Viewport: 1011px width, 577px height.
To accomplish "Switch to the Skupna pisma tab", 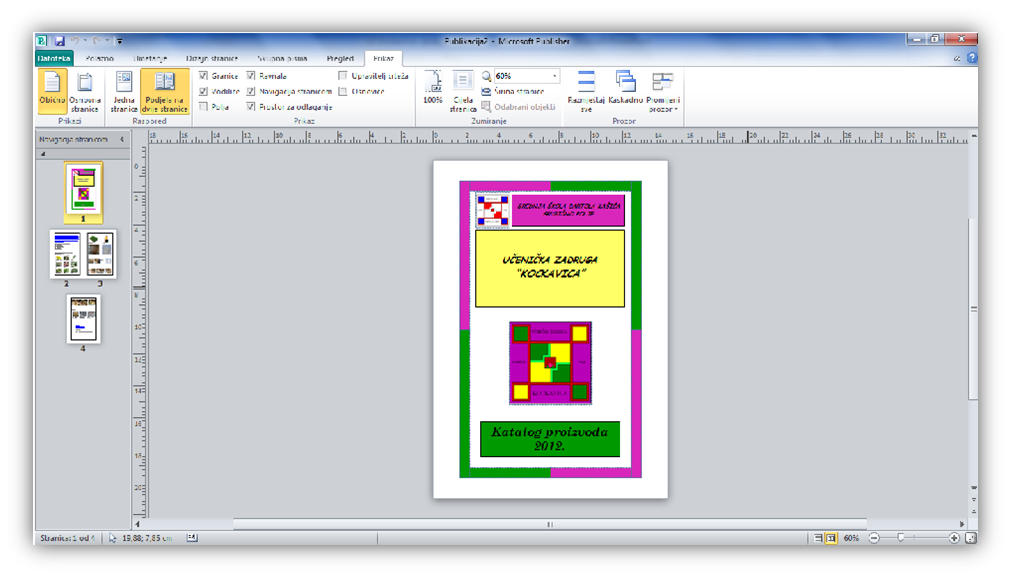I will pyautogui.click(x=282, y=58).
